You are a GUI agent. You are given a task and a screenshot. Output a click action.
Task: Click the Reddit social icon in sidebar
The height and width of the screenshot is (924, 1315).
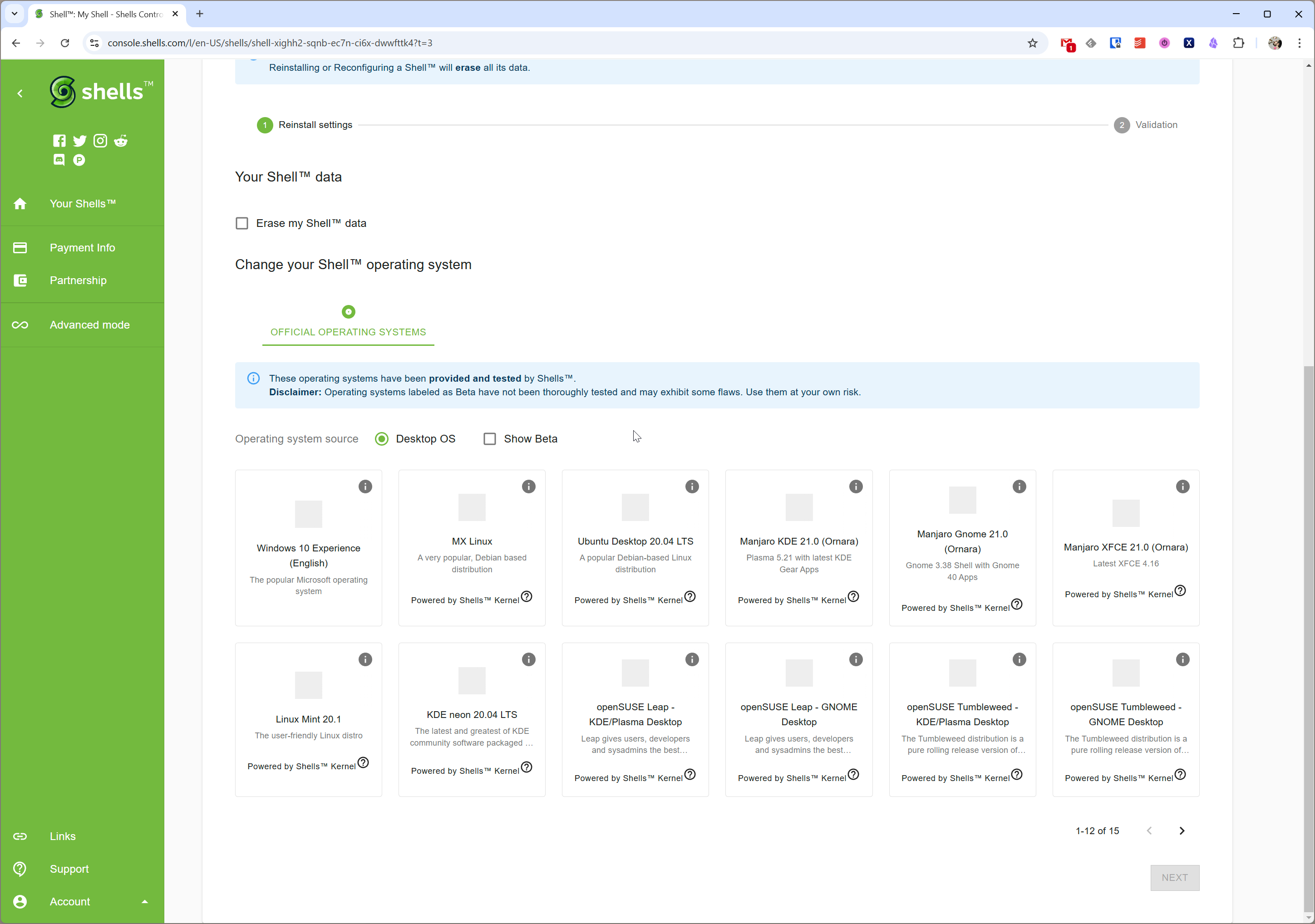[x=120, y=141]
